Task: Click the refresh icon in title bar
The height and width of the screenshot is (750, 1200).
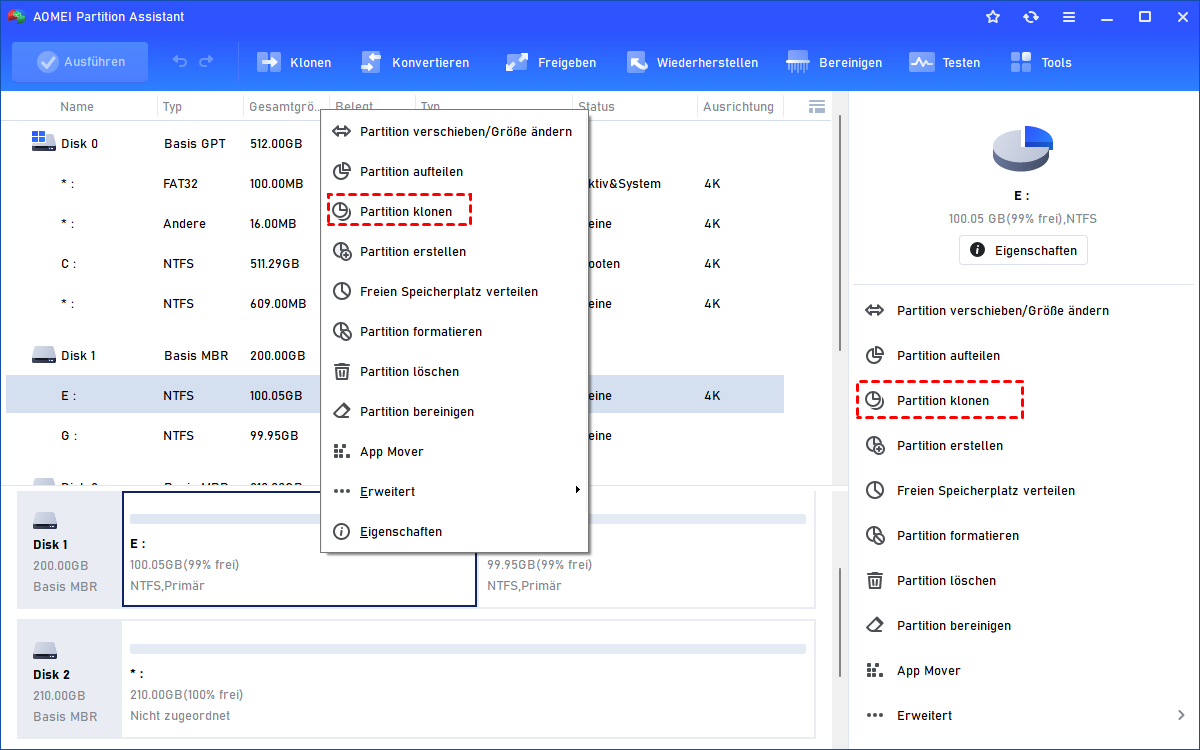Action: pyautogui.click(x=1031, y=17)
